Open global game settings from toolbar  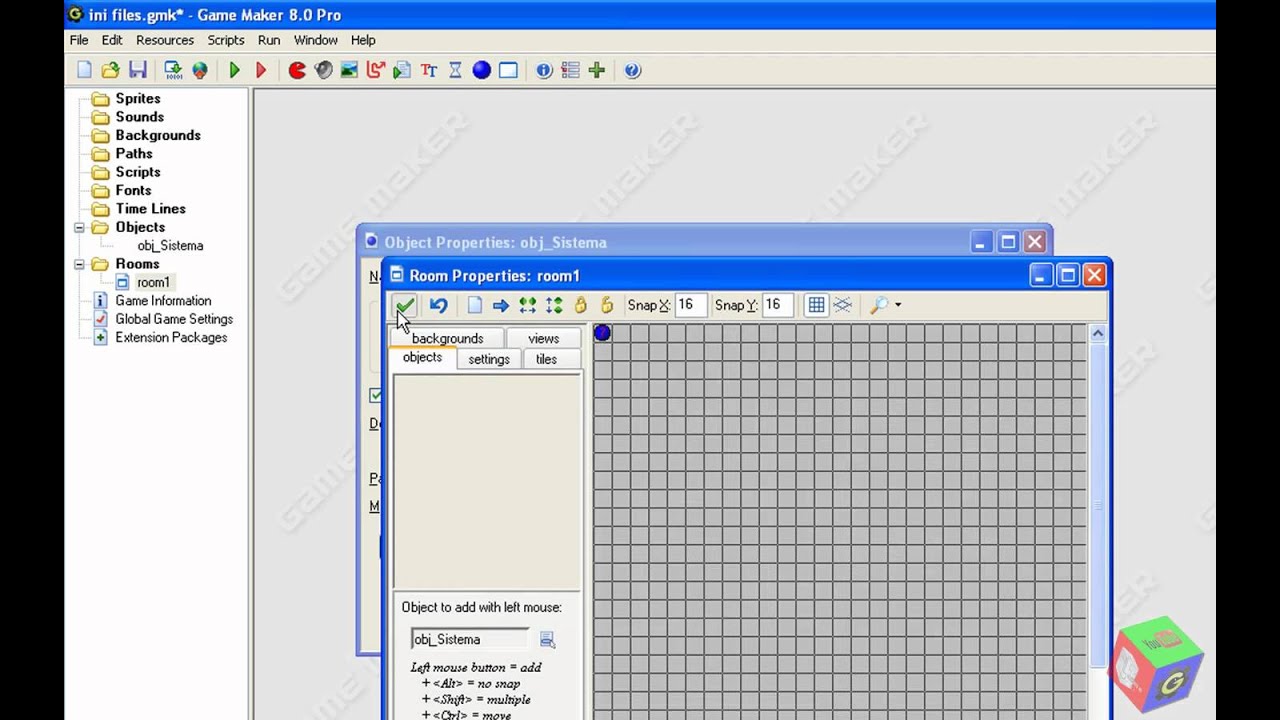570,70
